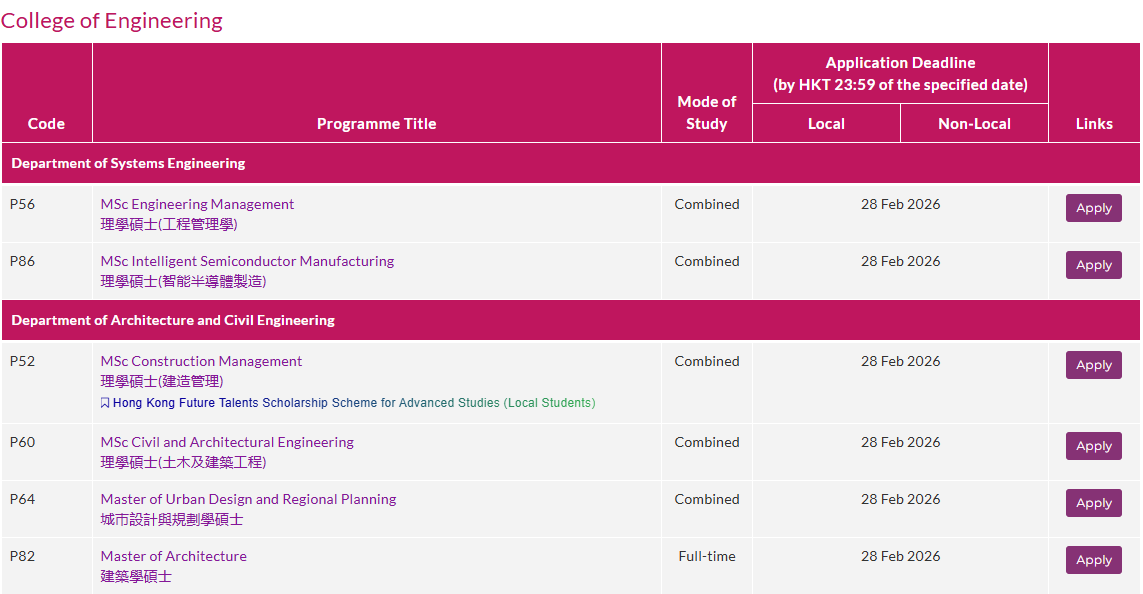
Task: Click the Chinese title 建築學碩士
Action: click(x=136, y=576)
